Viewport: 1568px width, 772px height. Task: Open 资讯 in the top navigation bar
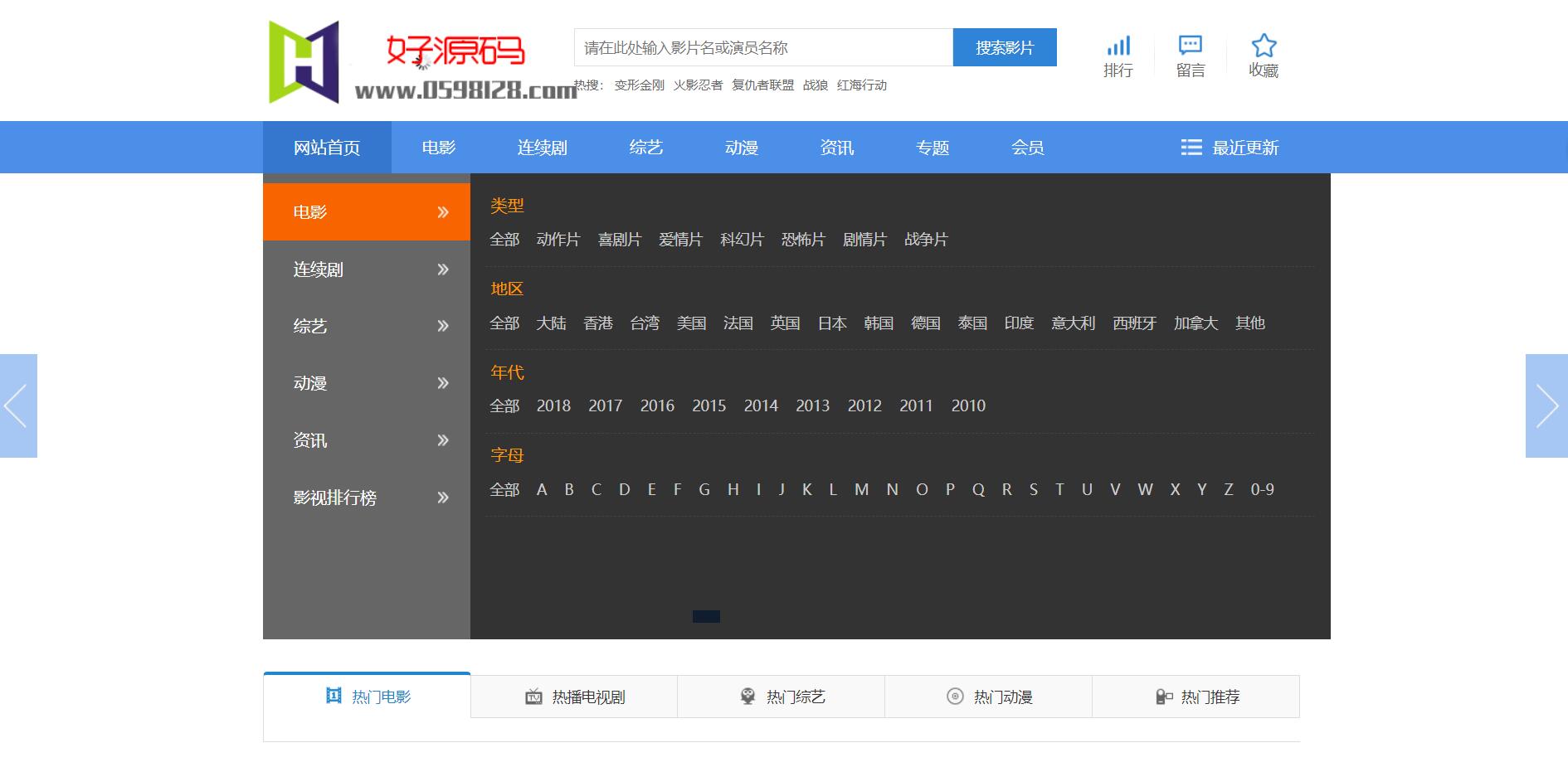[837, 148]
